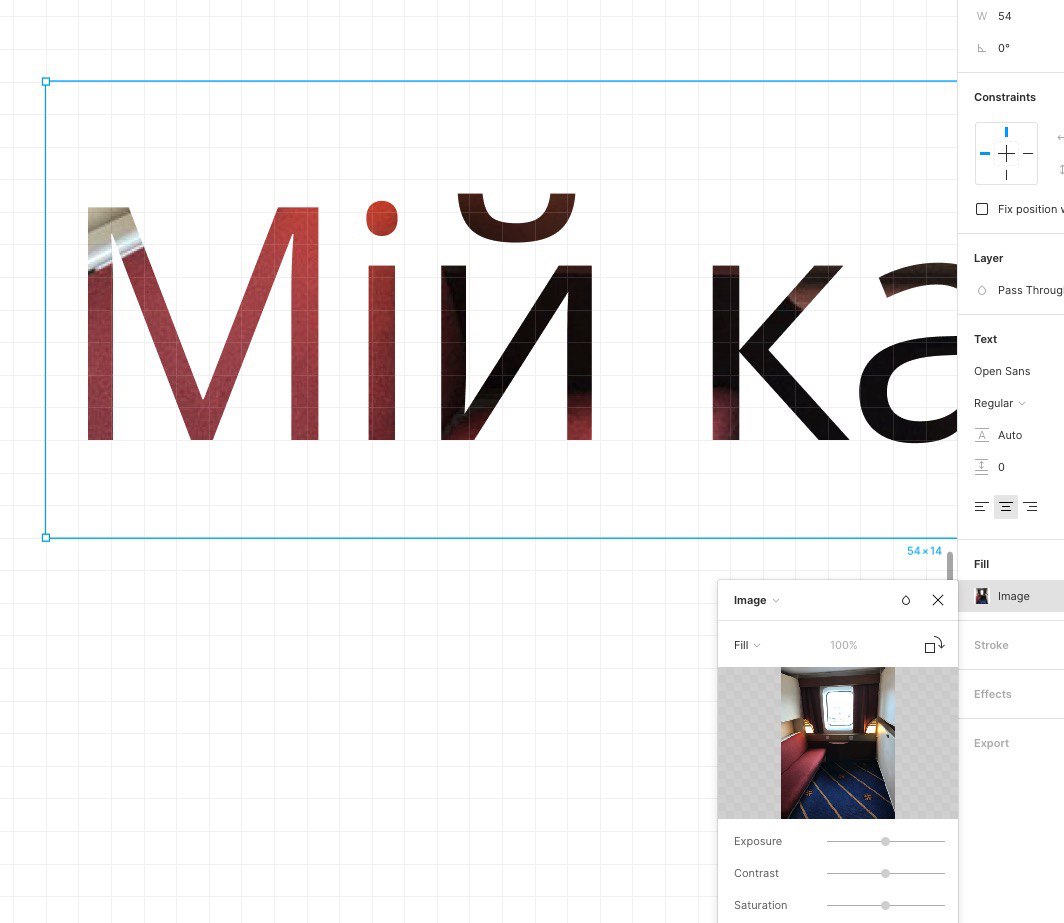Click the top-left selection handle
The image size is (1064, 923).
[x=46, y=81]
